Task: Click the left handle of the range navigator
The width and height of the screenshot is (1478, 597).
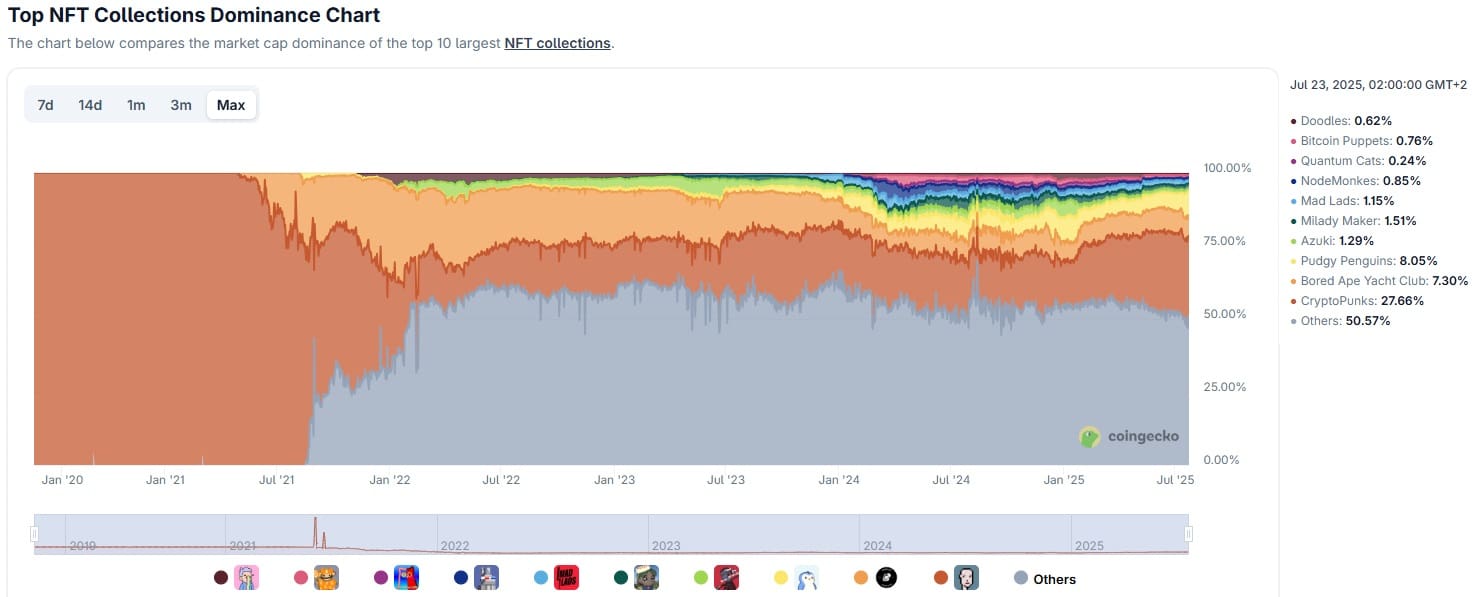Action: coord(34,534)
